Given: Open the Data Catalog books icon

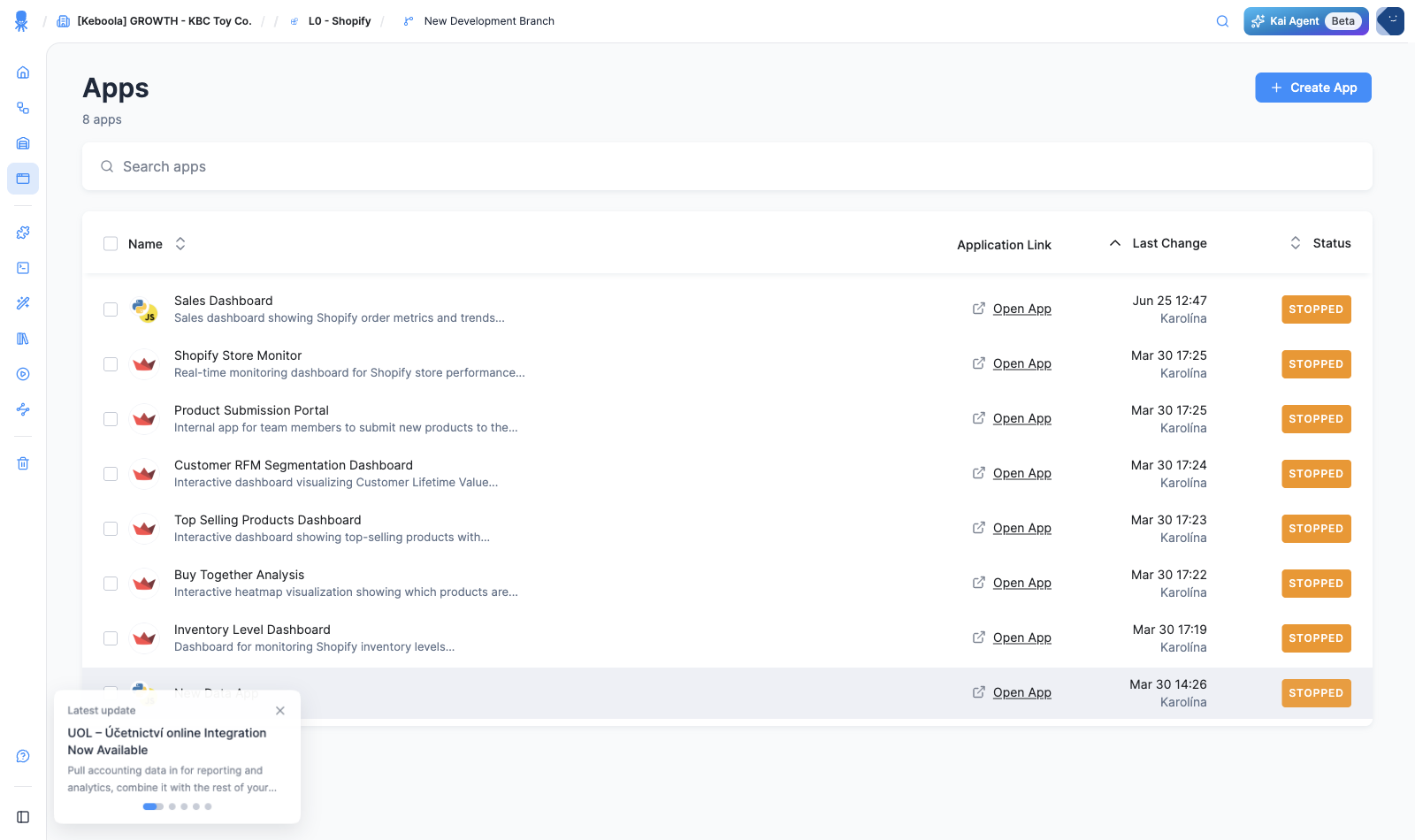Looking at the screenshot, I should click(x=23, y=339).
